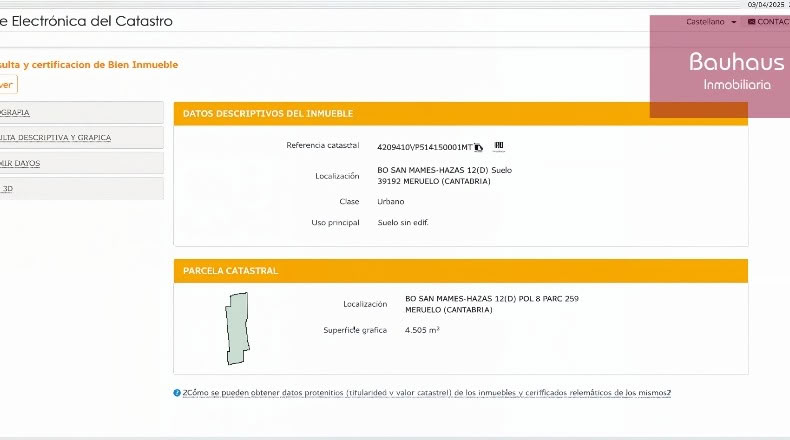The image size is (790, 440).
Task: Click the Sede Electrónica del Catastro title
Action: 86,21
